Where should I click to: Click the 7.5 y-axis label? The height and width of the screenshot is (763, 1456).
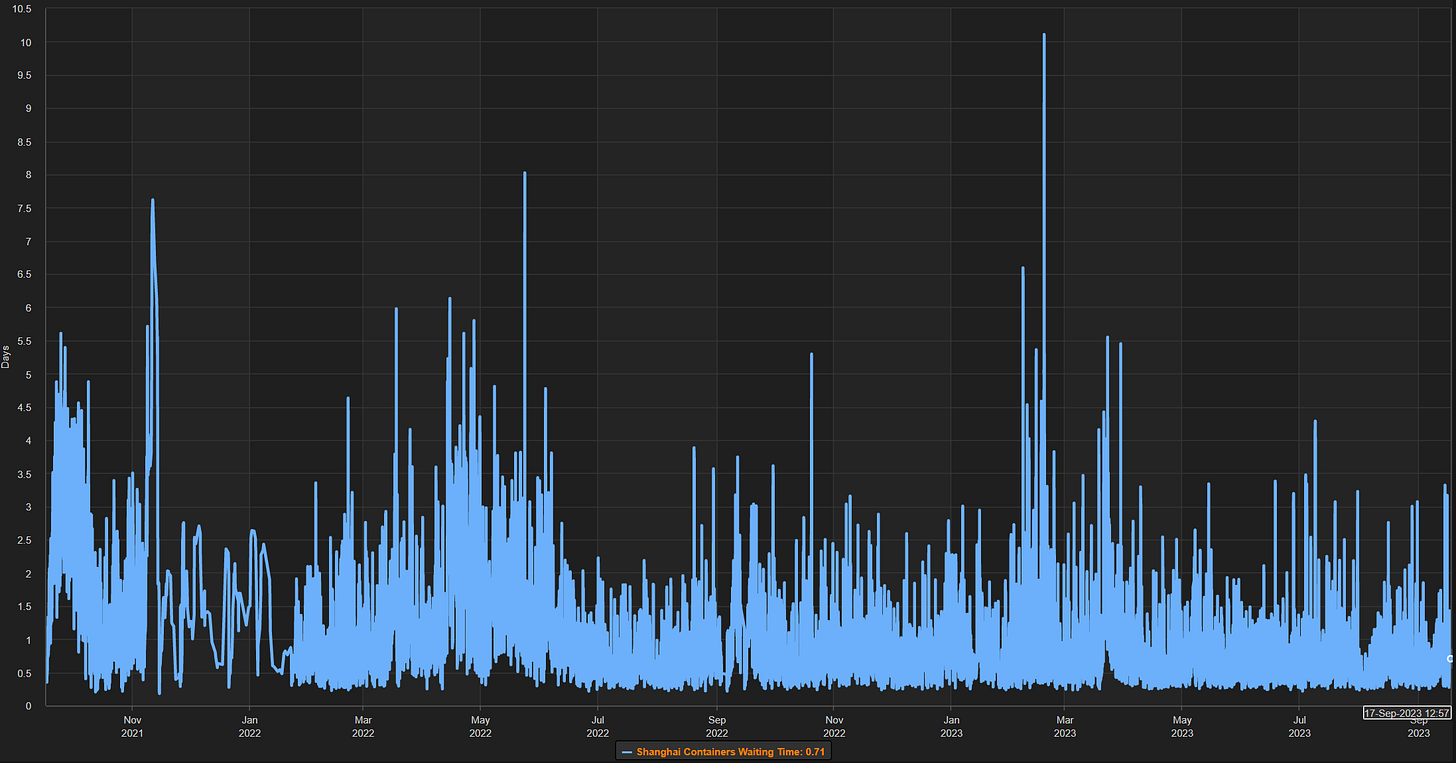click(x=24, y=208)
